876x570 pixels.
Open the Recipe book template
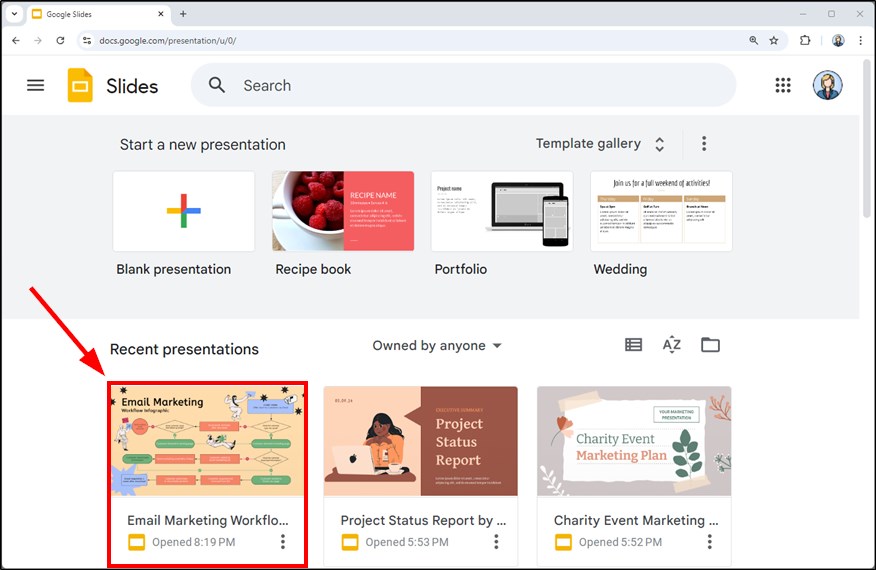click(x=343, y=211)
